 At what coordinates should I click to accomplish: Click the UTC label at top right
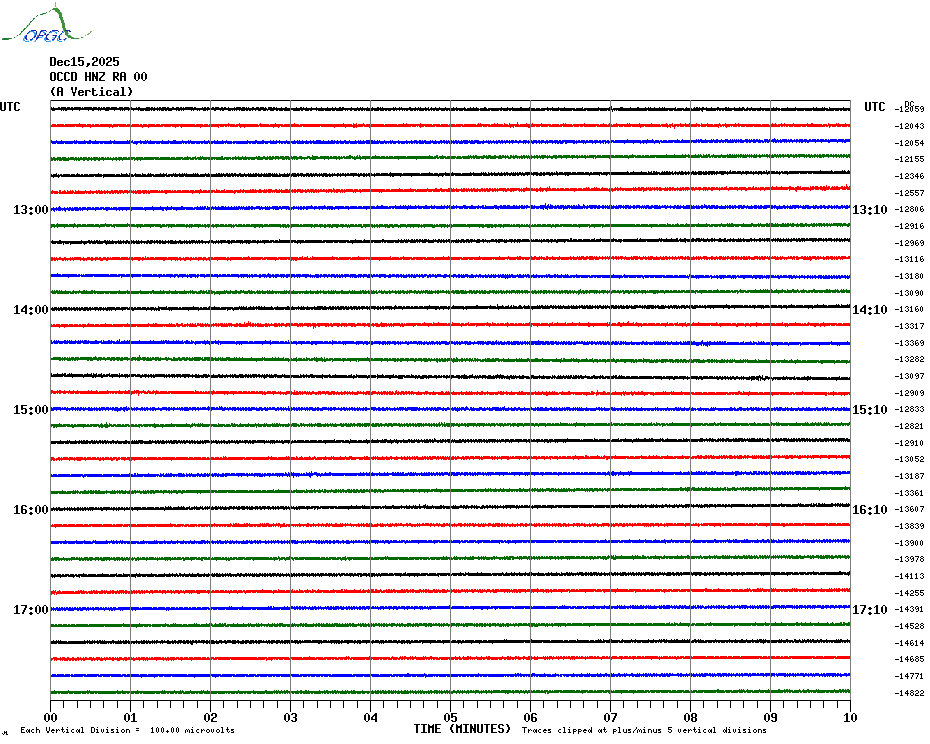coord(875,107)
